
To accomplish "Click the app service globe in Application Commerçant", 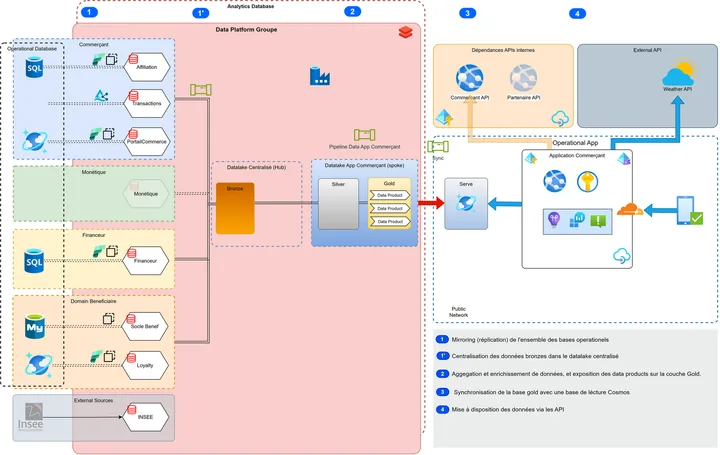I will point(555,180).
